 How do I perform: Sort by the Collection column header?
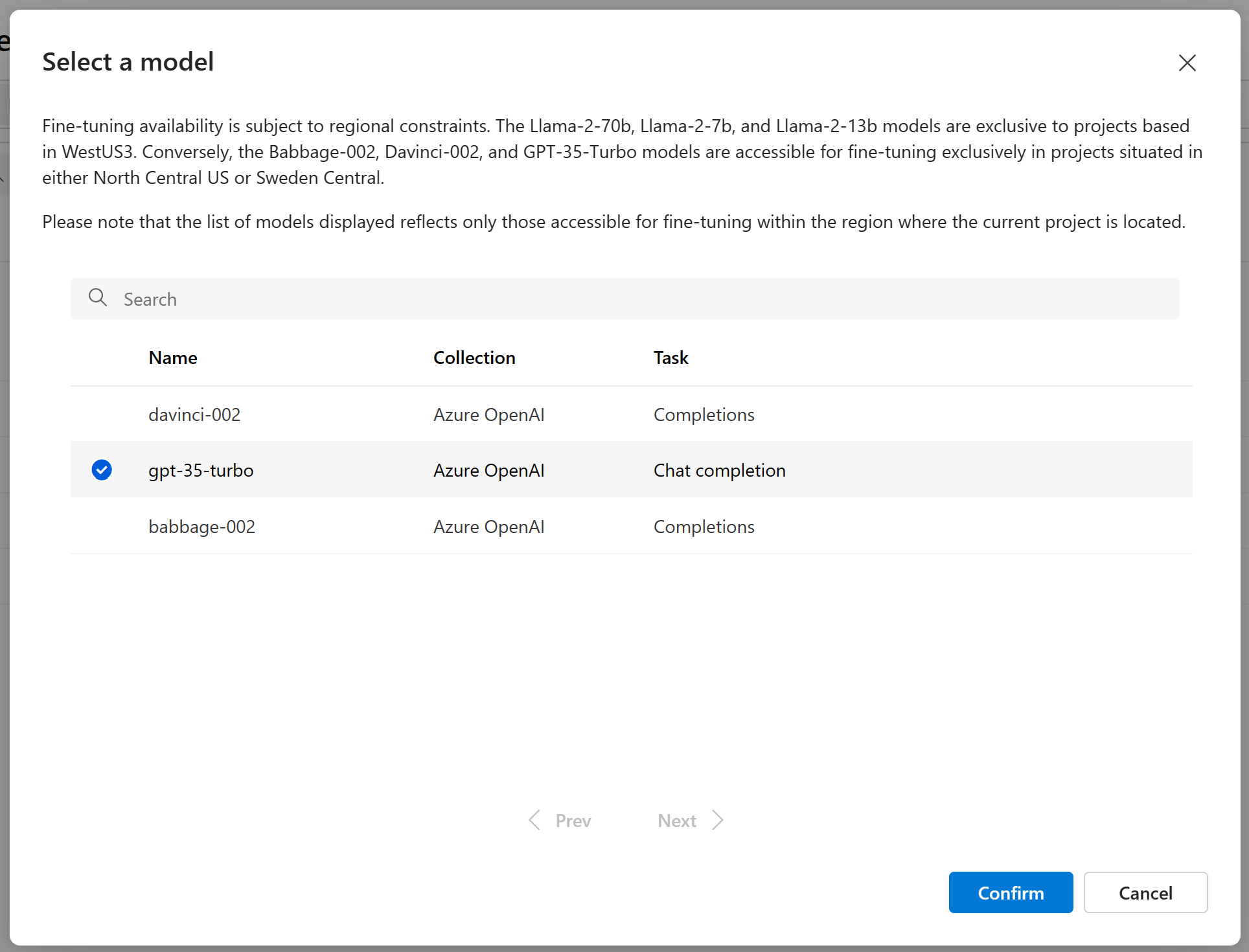pyautogui.click(x=474, y=357)
